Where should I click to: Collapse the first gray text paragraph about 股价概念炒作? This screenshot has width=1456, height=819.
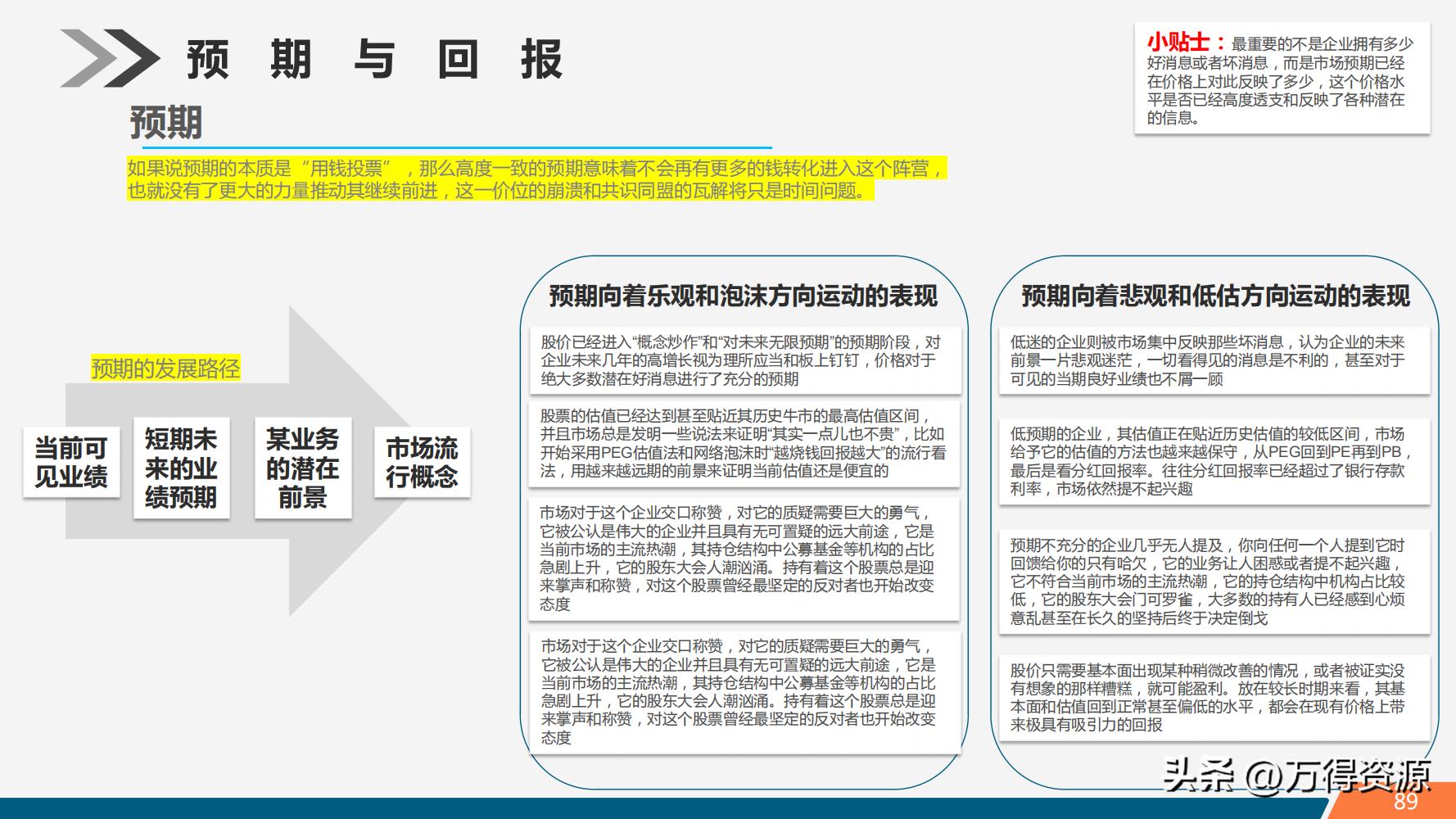(x=745, y=364)
